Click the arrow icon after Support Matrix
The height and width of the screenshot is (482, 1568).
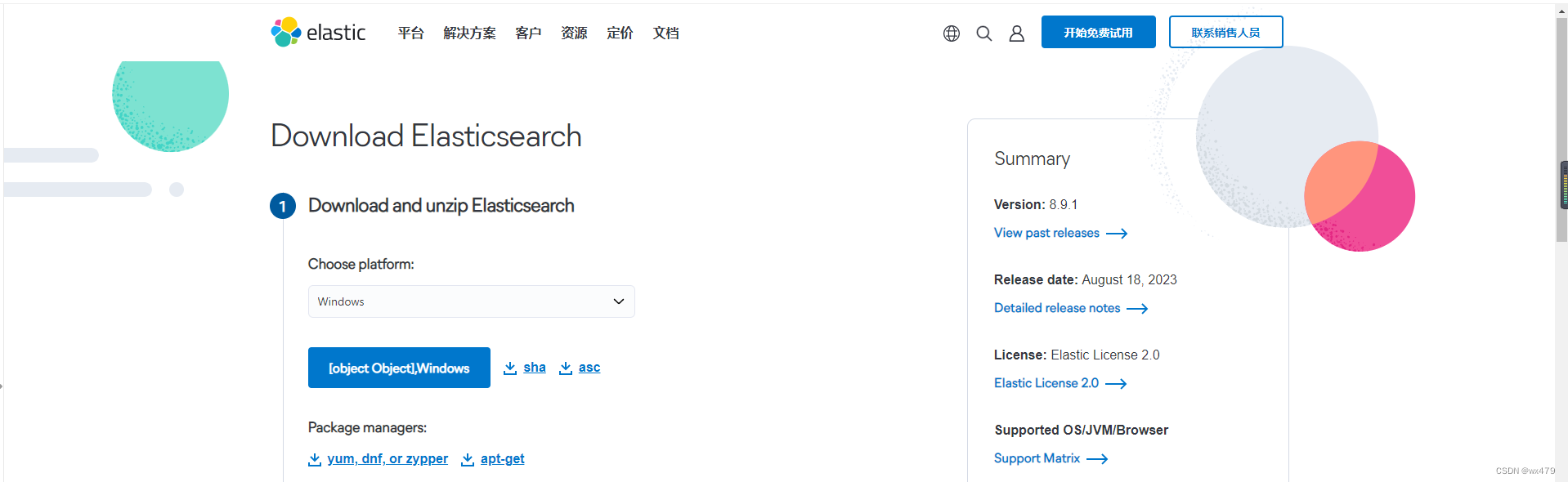coord(1095,459)
